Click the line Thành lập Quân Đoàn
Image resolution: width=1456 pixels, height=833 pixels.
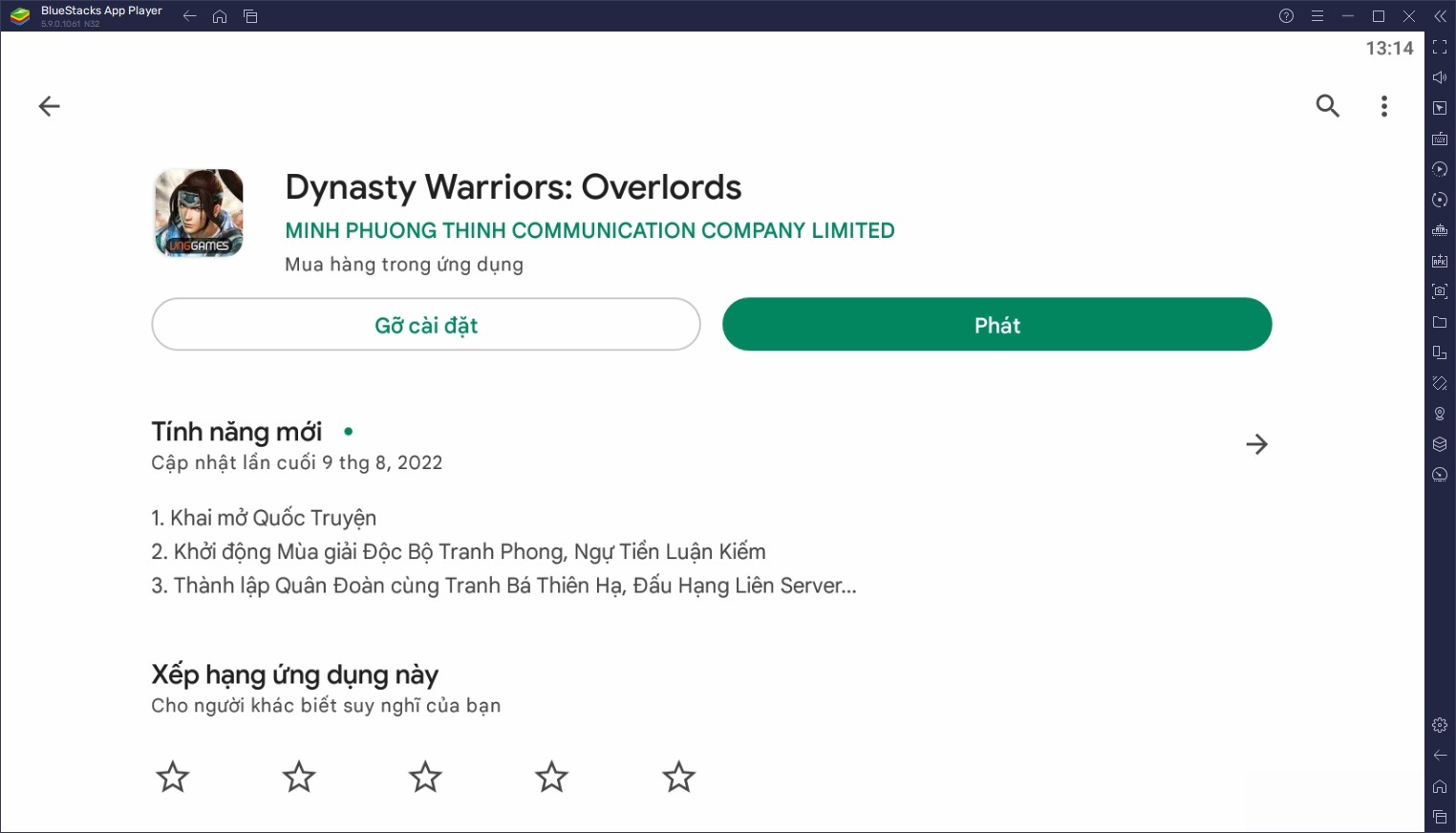pos(503,586)
